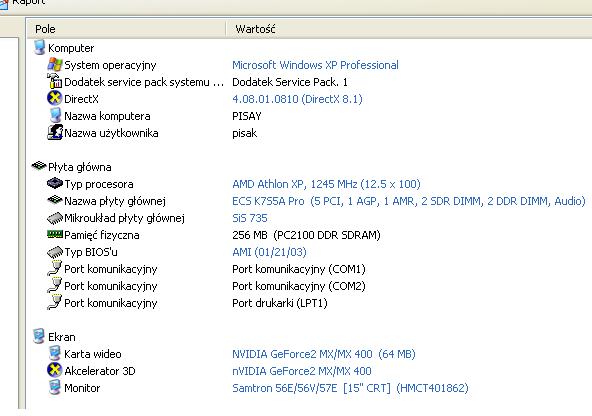
Task: Click the Nazwa komputera icon
Action: [x=55, y=115]
